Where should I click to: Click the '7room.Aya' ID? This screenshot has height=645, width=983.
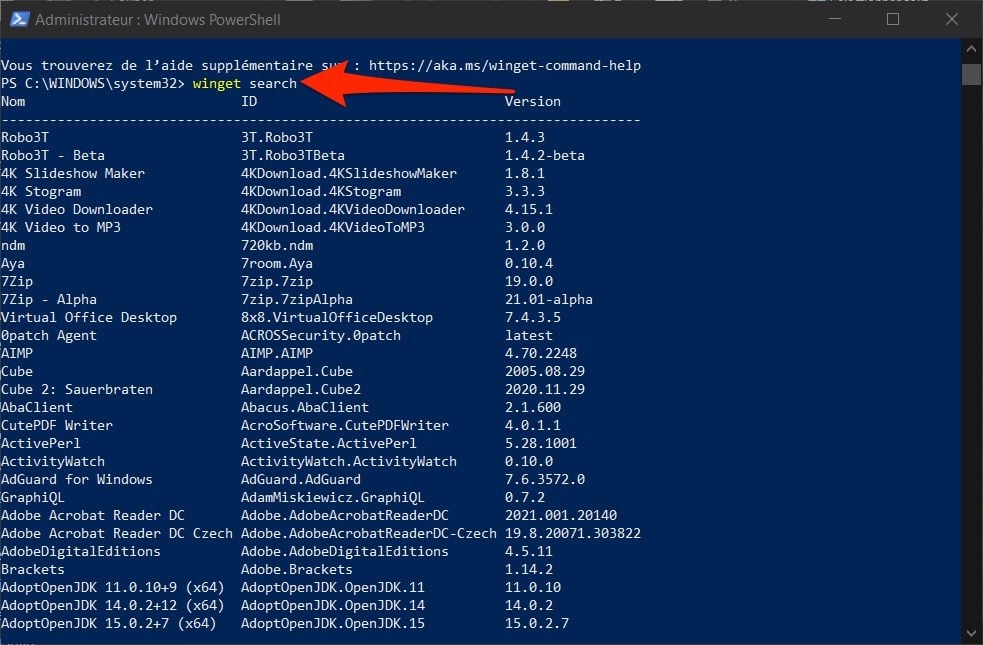click(x=277, y=263)
